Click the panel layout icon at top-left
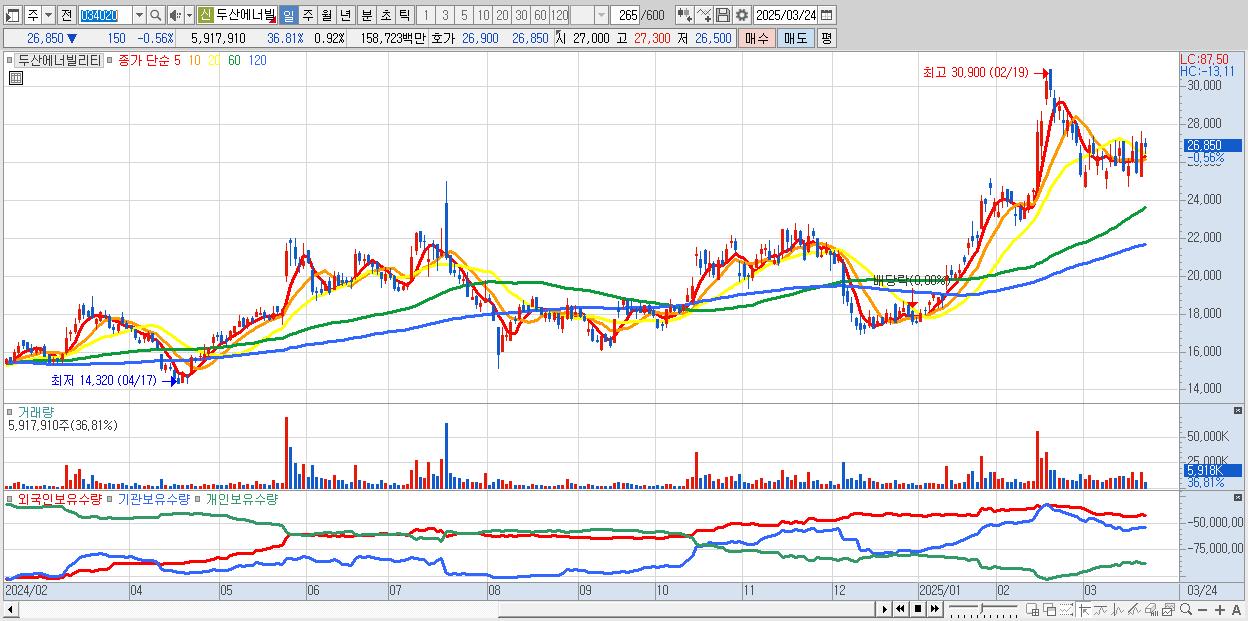Image resolution: width=1248 pixels, height=621 pixels. click(x=12, y=16)
